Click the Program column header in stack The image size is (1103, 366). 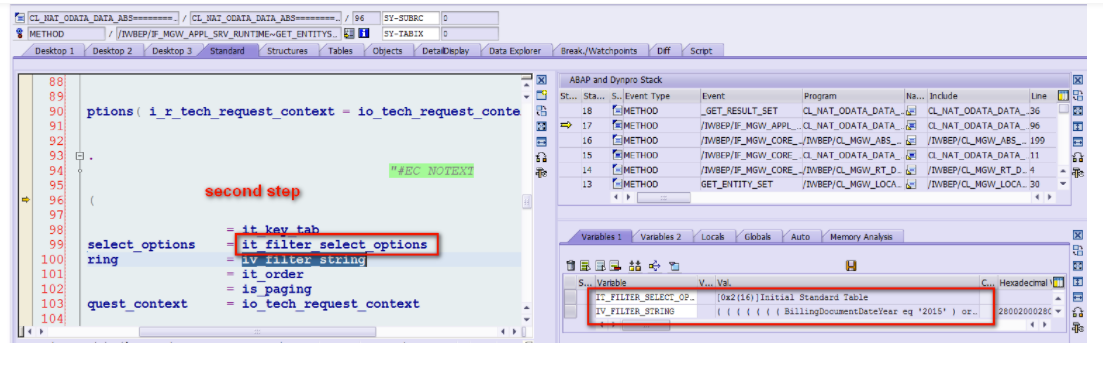pyautogui.click(x=853, y=96)
